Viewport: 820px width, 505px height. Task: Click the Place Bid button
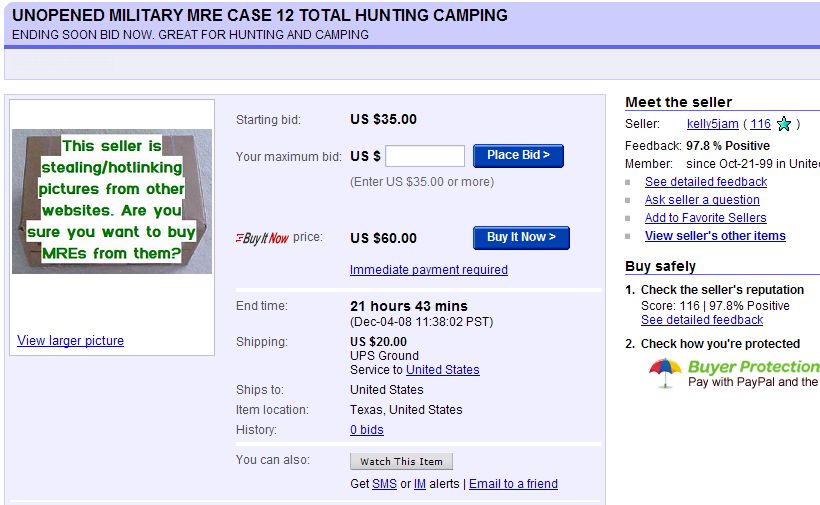[x=518, y=155]
